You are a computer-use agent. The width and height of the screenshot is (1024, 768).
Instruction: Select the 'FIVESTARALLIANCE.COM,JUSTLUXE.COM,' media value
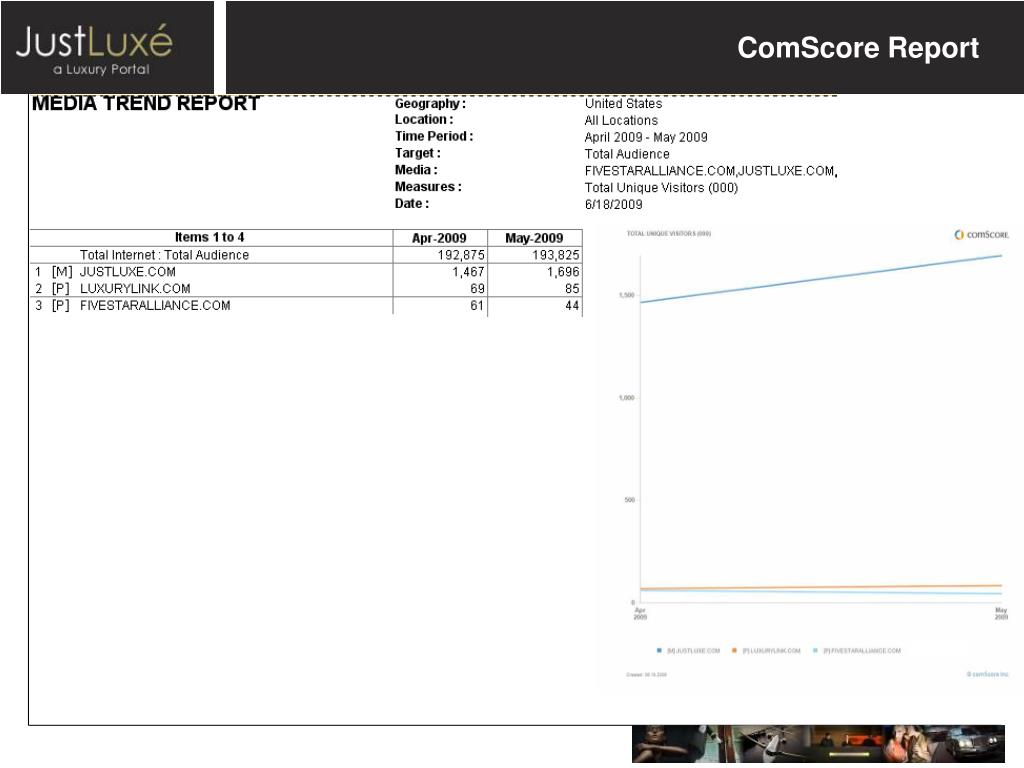(x=711, y=171)
